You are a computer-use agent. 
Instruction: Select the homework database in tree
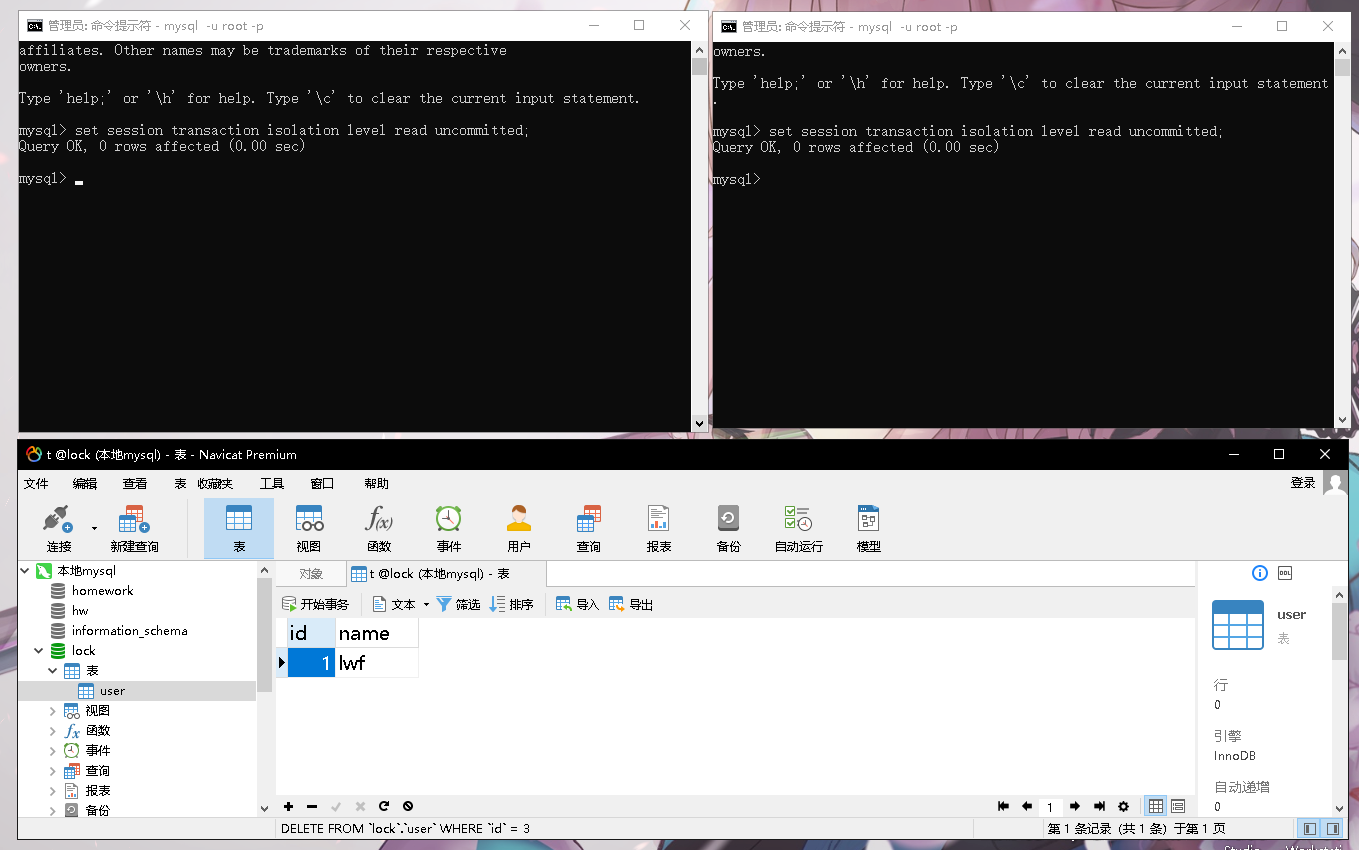pos(102,591)
